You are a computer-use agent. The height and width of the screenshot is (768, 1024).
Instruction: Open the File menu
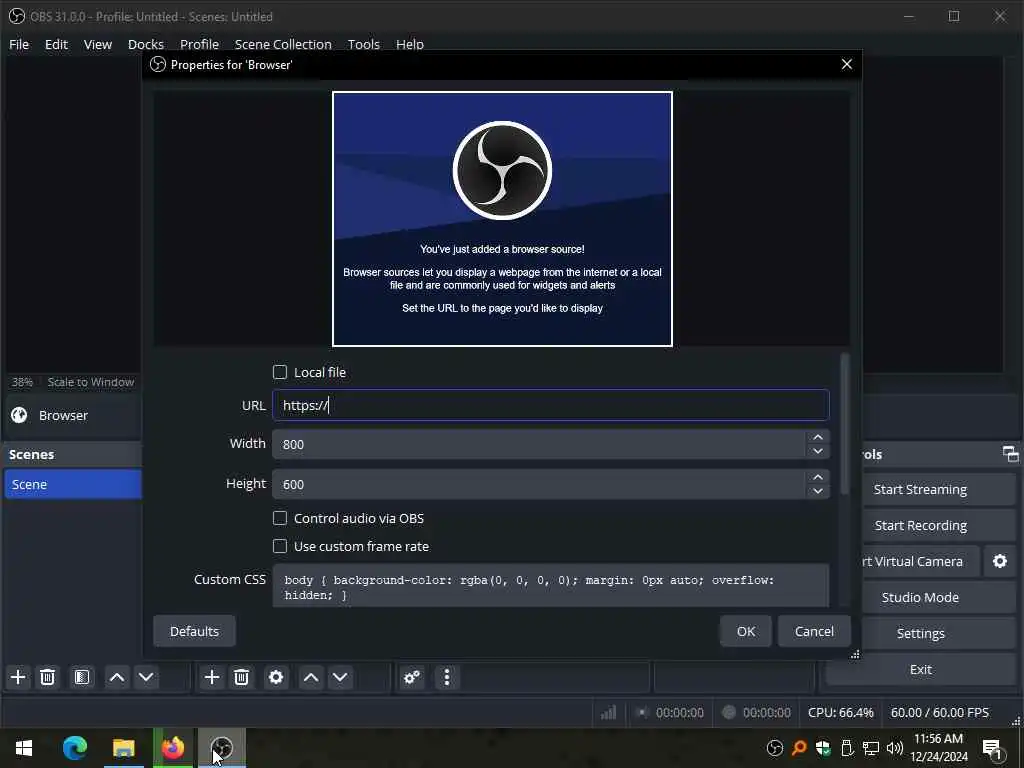(x=19, y=44)
